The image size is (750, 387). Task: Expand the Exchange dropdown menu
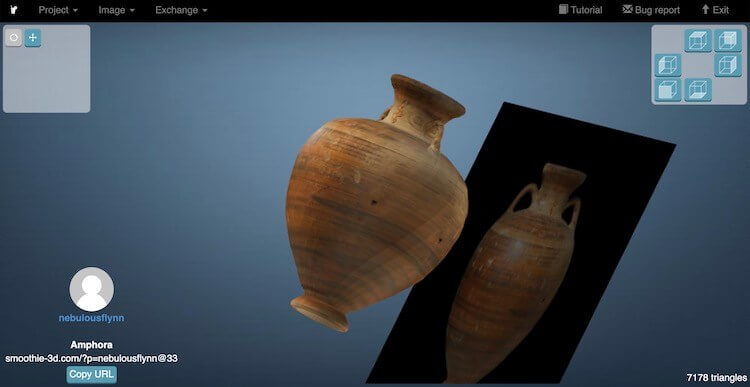[x=181, y=10]
